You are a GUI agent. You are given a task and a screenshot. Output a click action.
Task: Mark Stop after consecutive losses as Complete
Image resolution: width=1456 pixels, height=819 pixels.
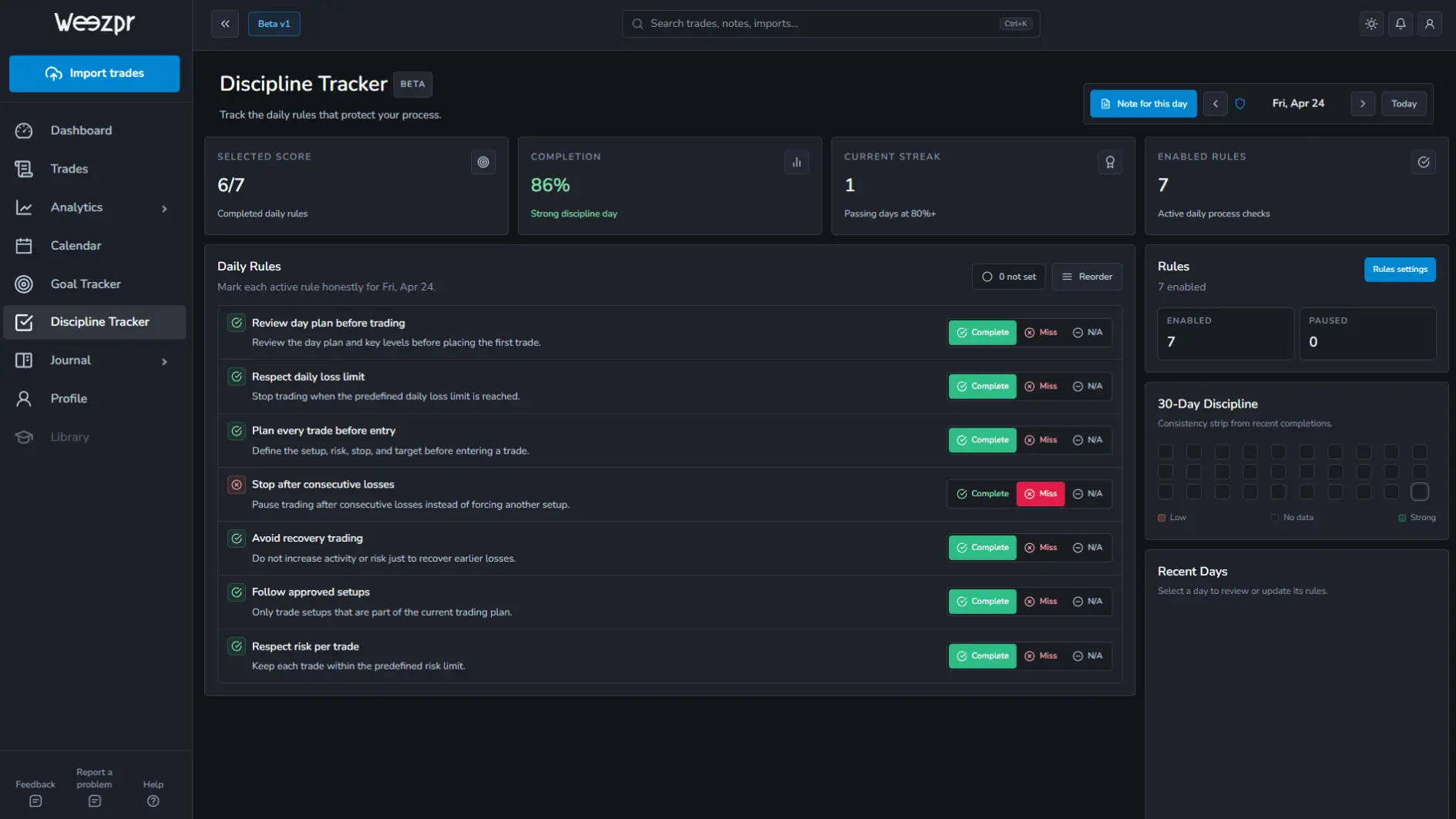tap(983, 494)
